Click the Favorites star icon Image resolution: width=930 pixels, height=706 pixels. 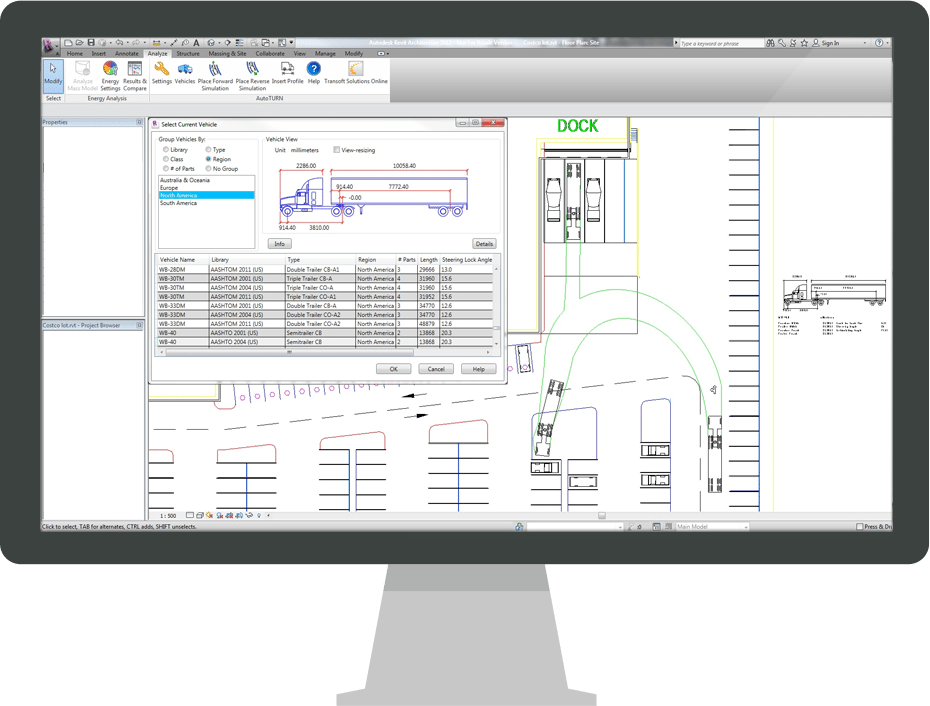click(804, 43)
